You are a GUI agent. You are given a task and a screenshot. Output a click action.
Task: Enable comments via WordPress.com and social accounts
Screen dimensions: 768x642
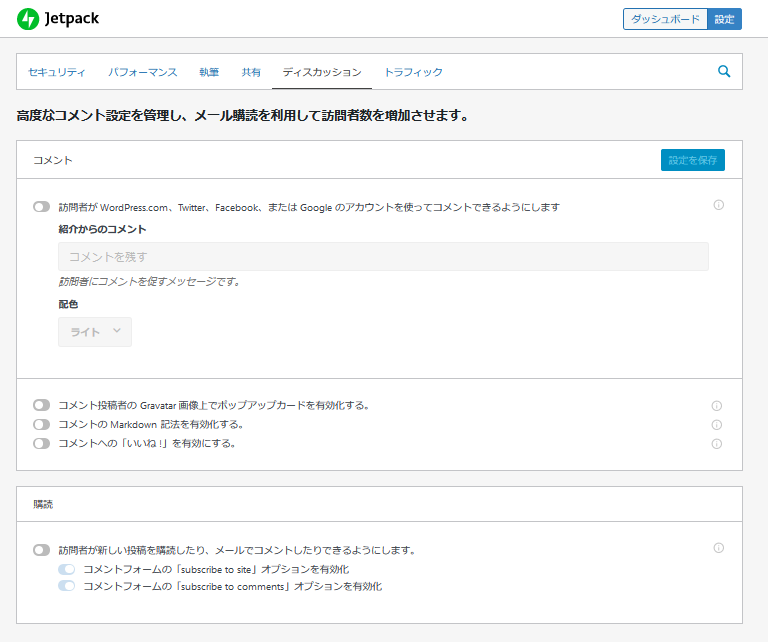(x=41, y=207)
